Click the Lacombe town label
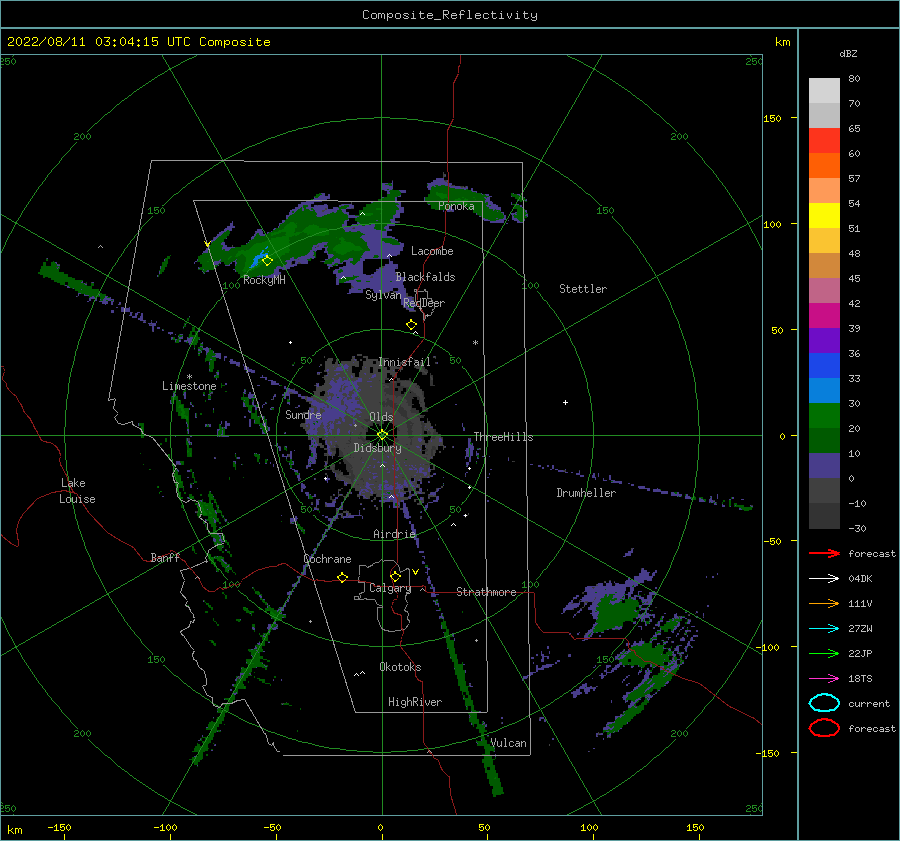The image size is (900, 841). [432, 251]
